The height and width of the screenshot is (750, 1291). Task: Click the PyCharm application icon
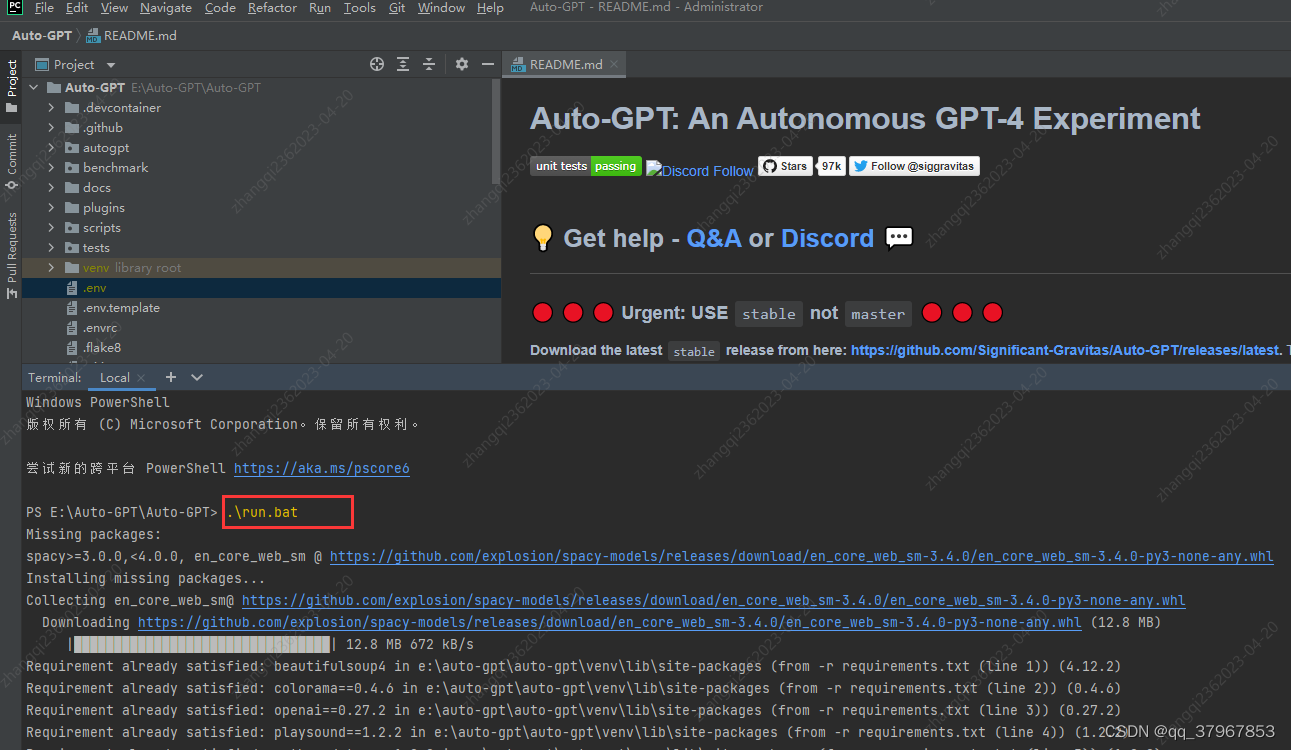(13, 8)
